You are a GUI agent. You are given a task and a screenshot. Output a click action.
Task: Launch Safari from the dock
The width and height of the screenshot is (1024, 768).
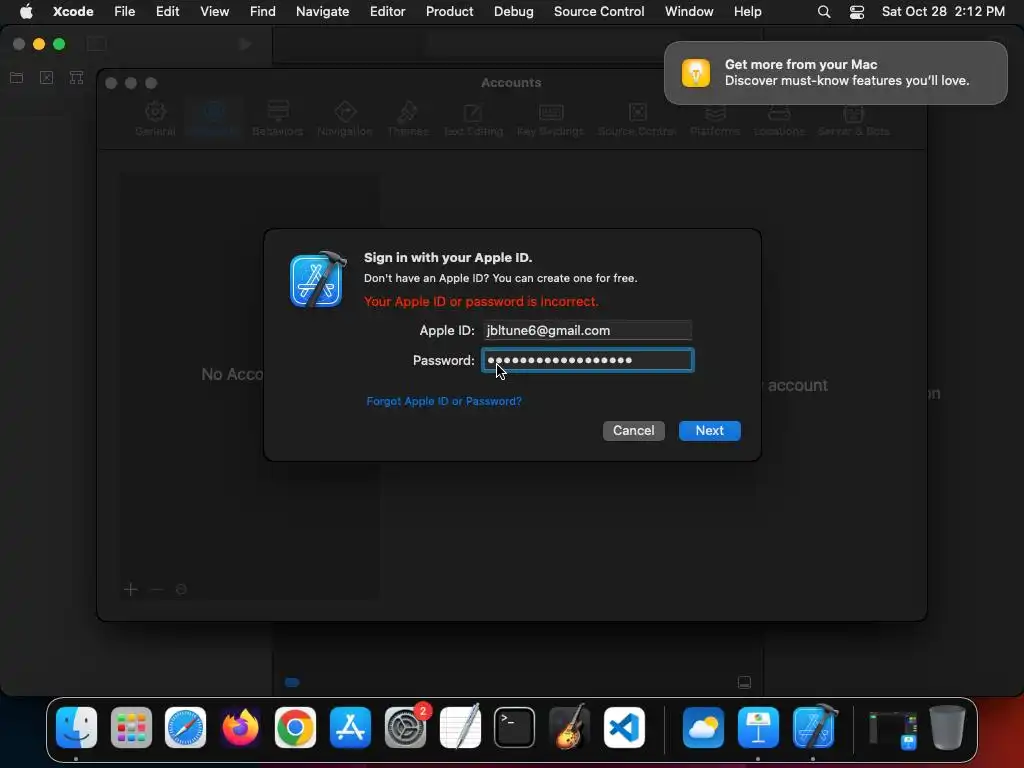pos(185,728)
